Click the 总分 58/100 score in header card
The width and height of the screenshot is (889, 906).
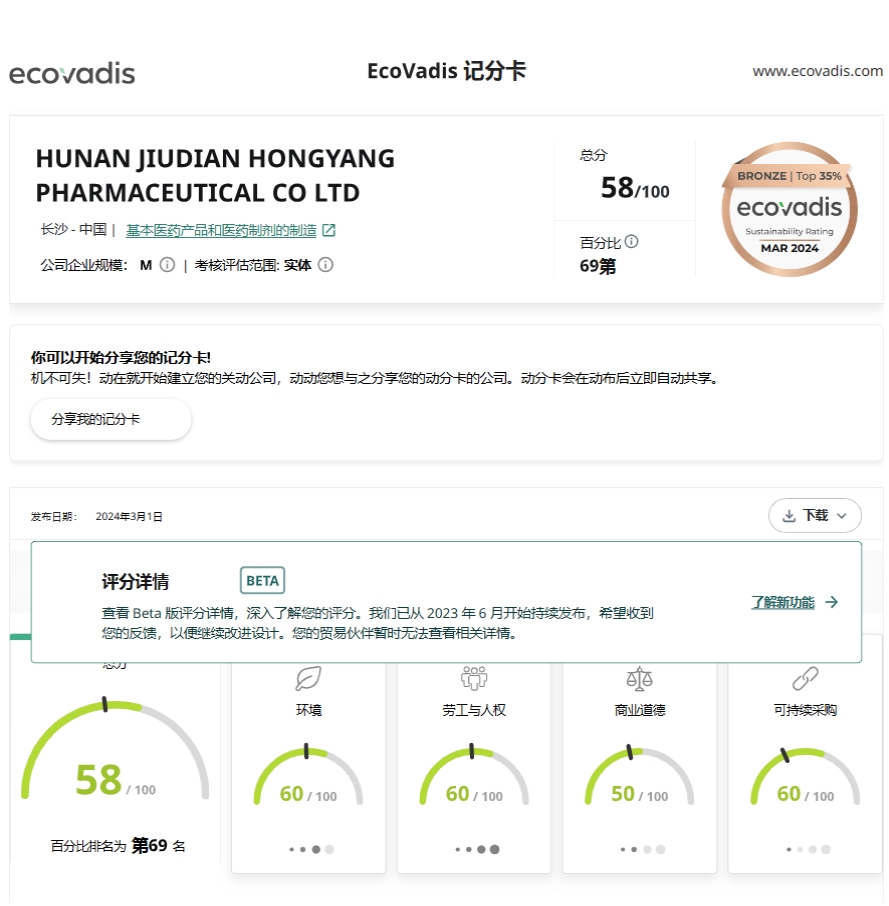pyautogui.click(x=635, y=188)
